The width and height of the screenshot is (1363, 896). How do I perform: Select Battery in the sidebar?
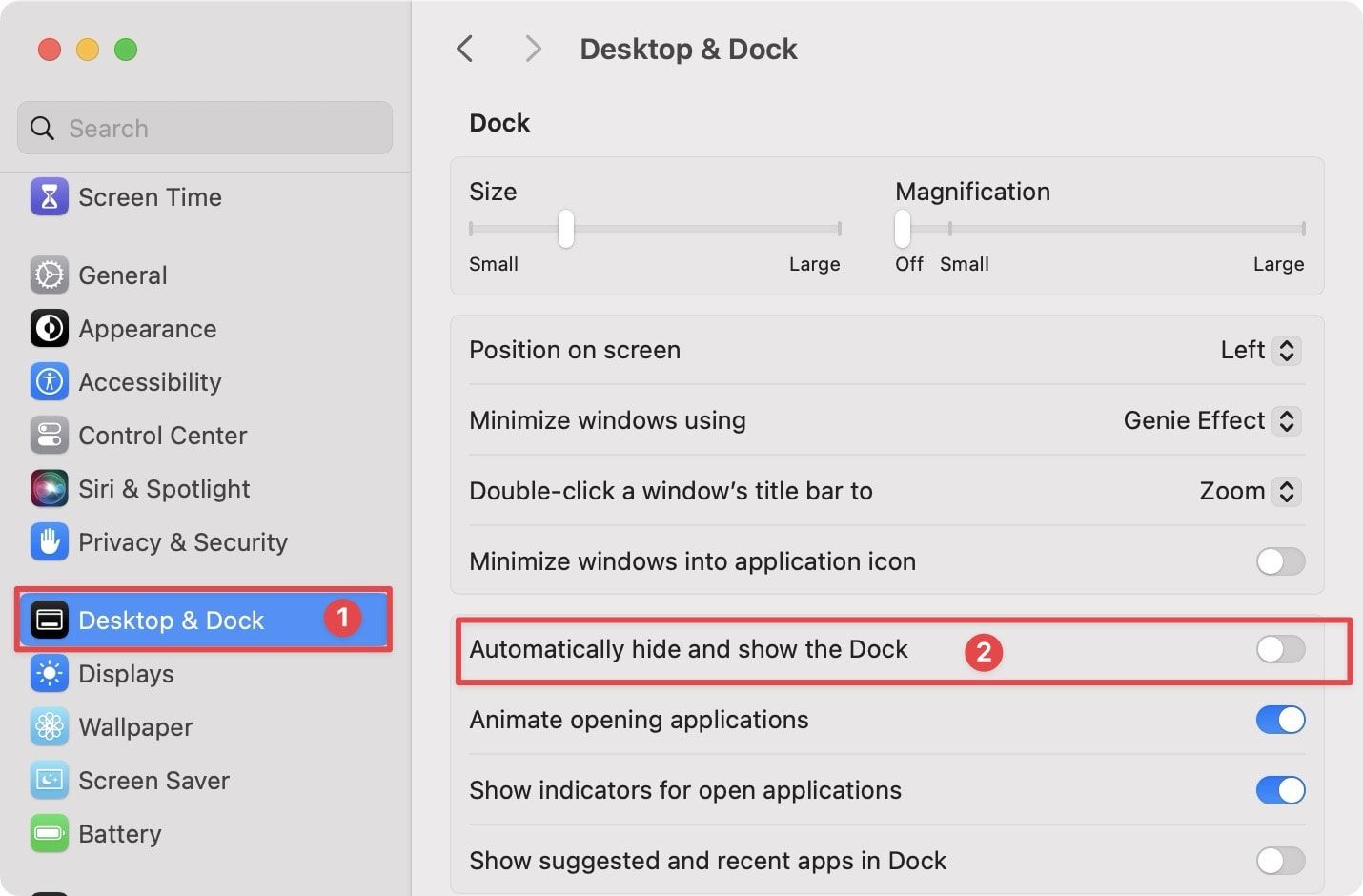(119, 834)
